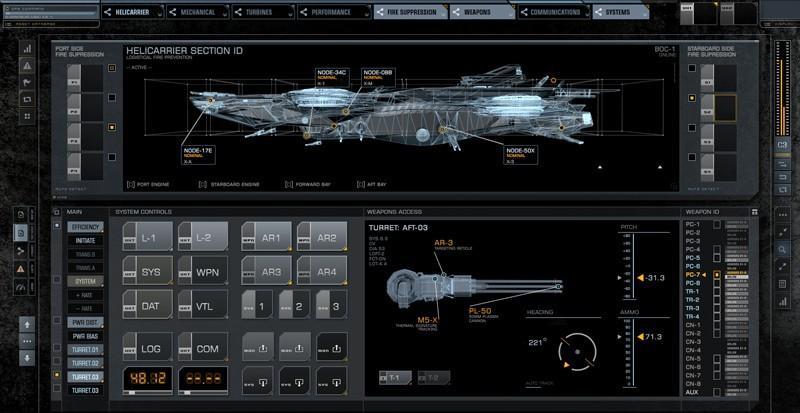Open the dropdown arrow on Communications tab

click(x=588, y=15)
